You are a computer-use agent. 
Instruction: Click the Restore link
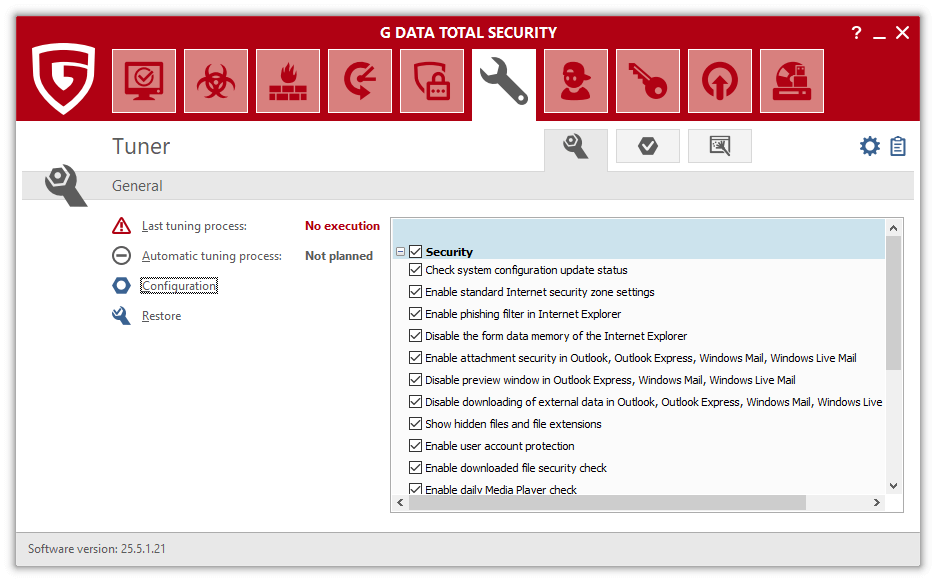pyautogui.click(x=161, y=316)
